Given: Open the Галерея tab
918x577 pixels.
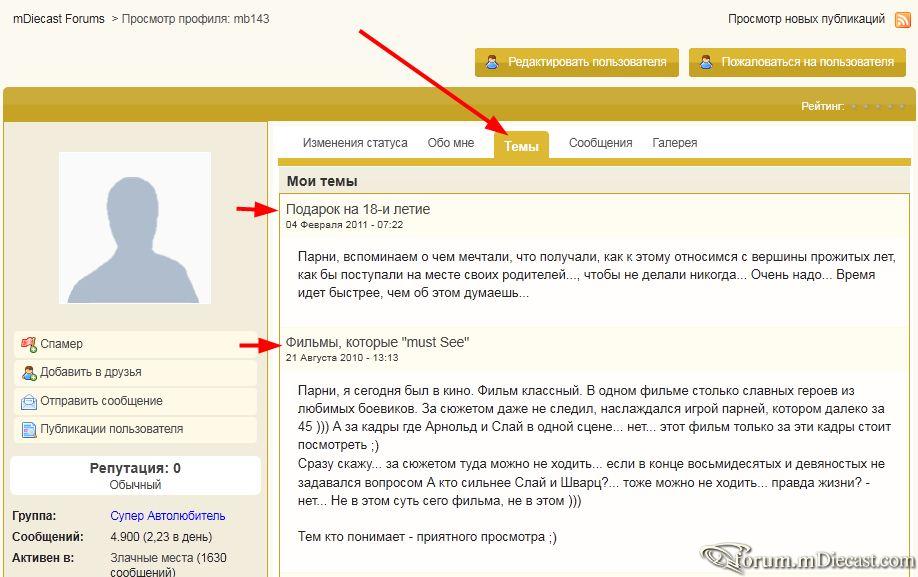Looking at the screenshot, I should 674,143.
